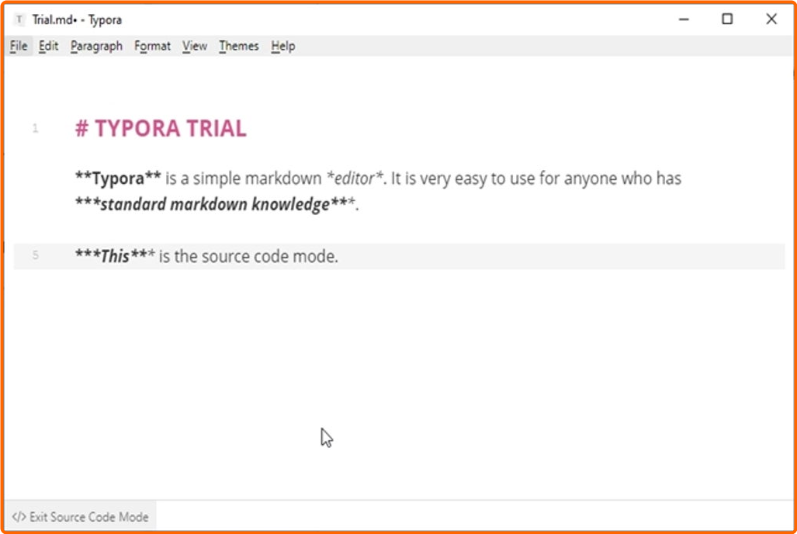Click the bold '**Typora**' text
The width and height of the screenshot is (797, 534).
pos(118,178)
